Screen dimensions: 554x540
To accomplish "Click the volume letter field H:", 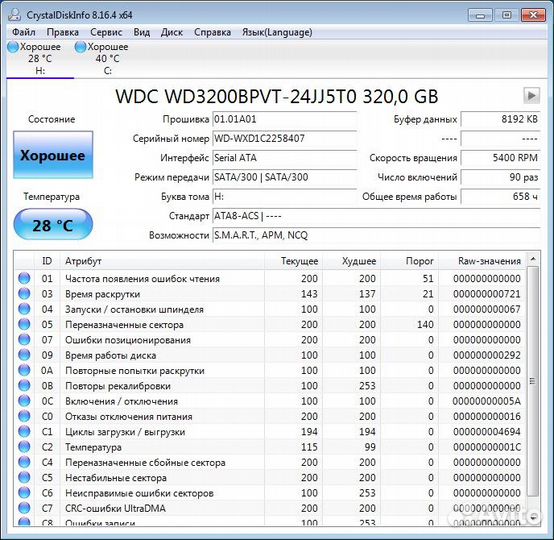I will tap(284, 196).
